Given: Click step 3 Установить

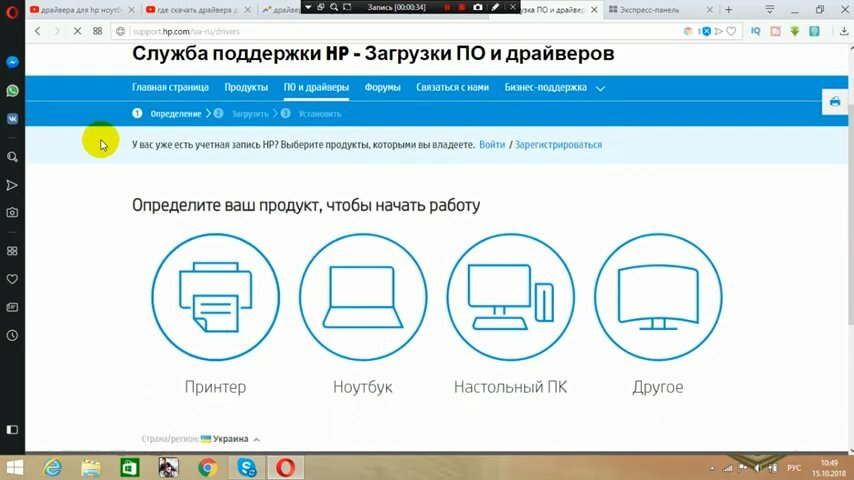Looking at the screenshot, I should pyautogui.click(x=312, y=113).
